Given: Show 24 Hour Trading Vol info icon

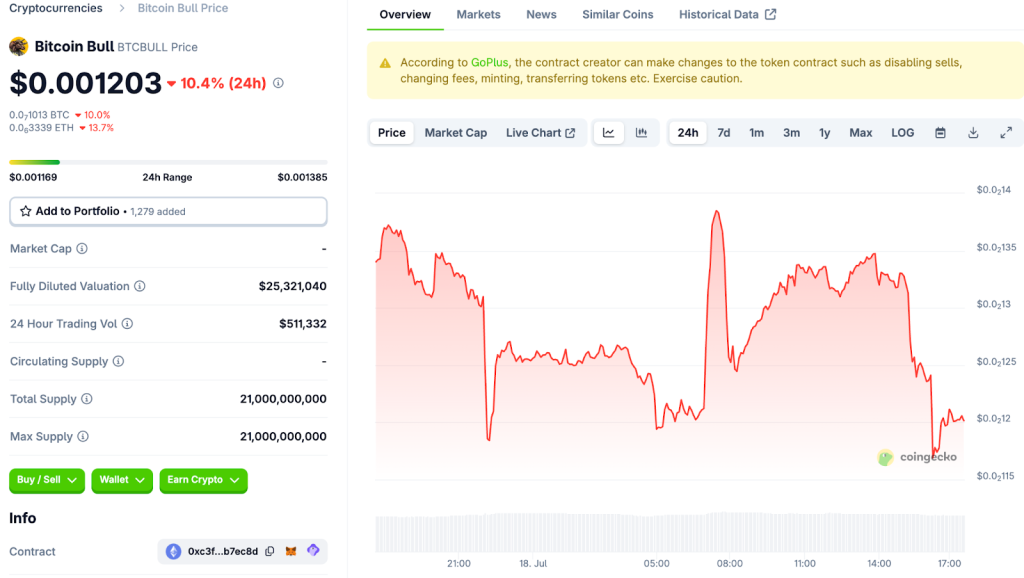Looking at the screenshot, I should [x=127, y=323].
